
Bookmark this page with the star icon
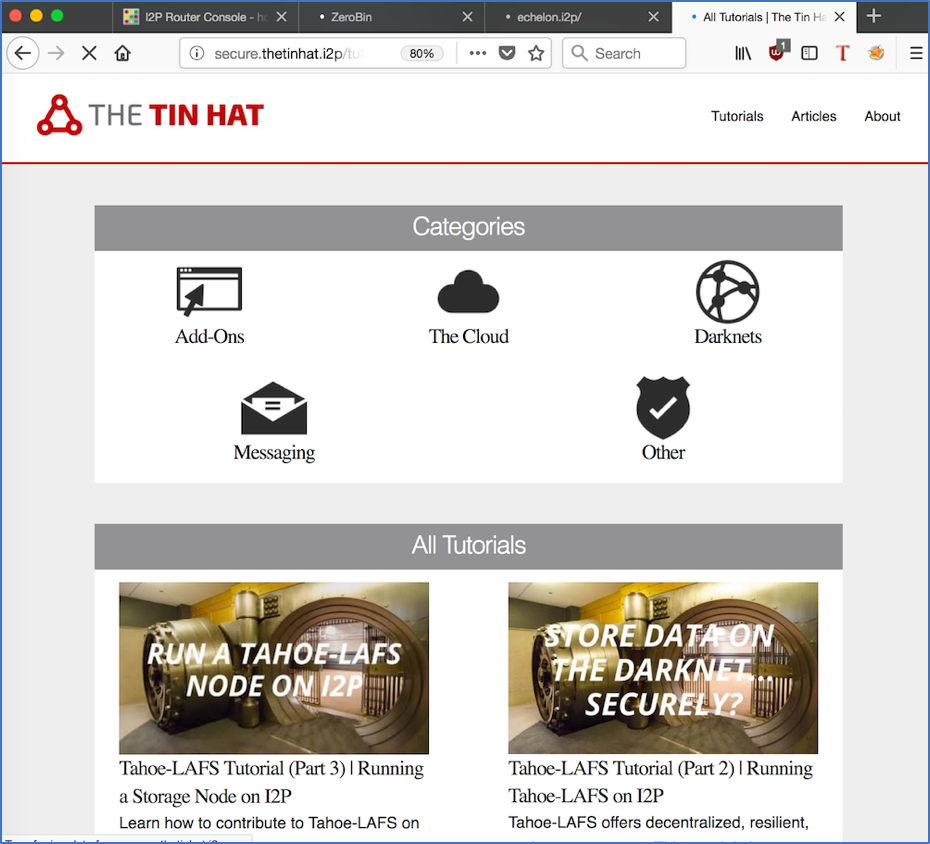536,53
